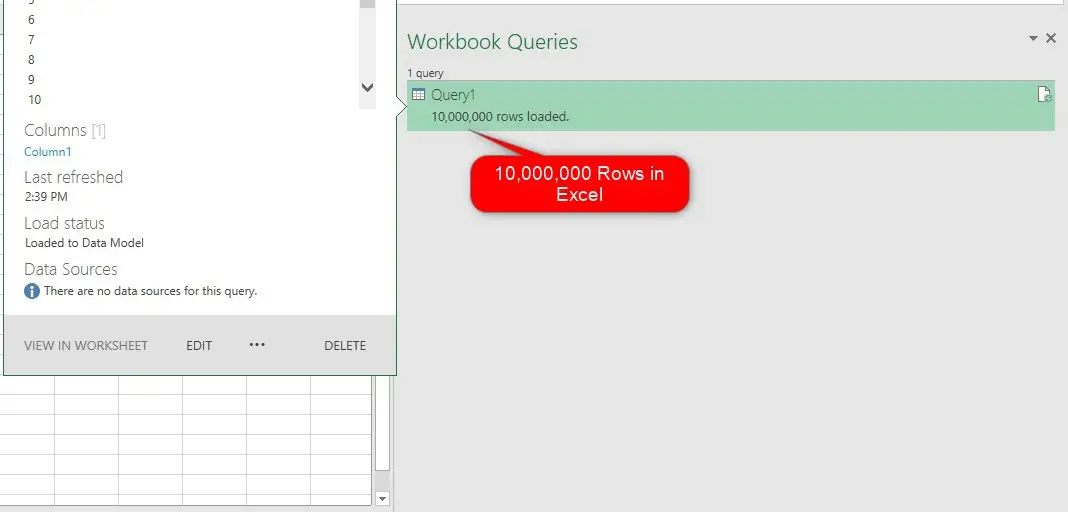
Task: Click the load/refresh icon on Query1 row
Action: 1044,95
